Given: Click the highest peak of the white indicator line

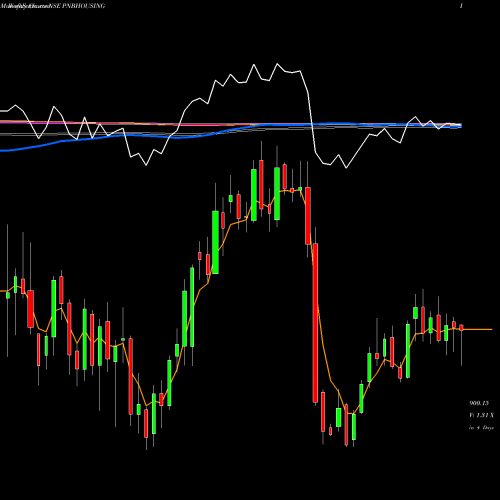Looking at the screenshot, I should [277, 64].
